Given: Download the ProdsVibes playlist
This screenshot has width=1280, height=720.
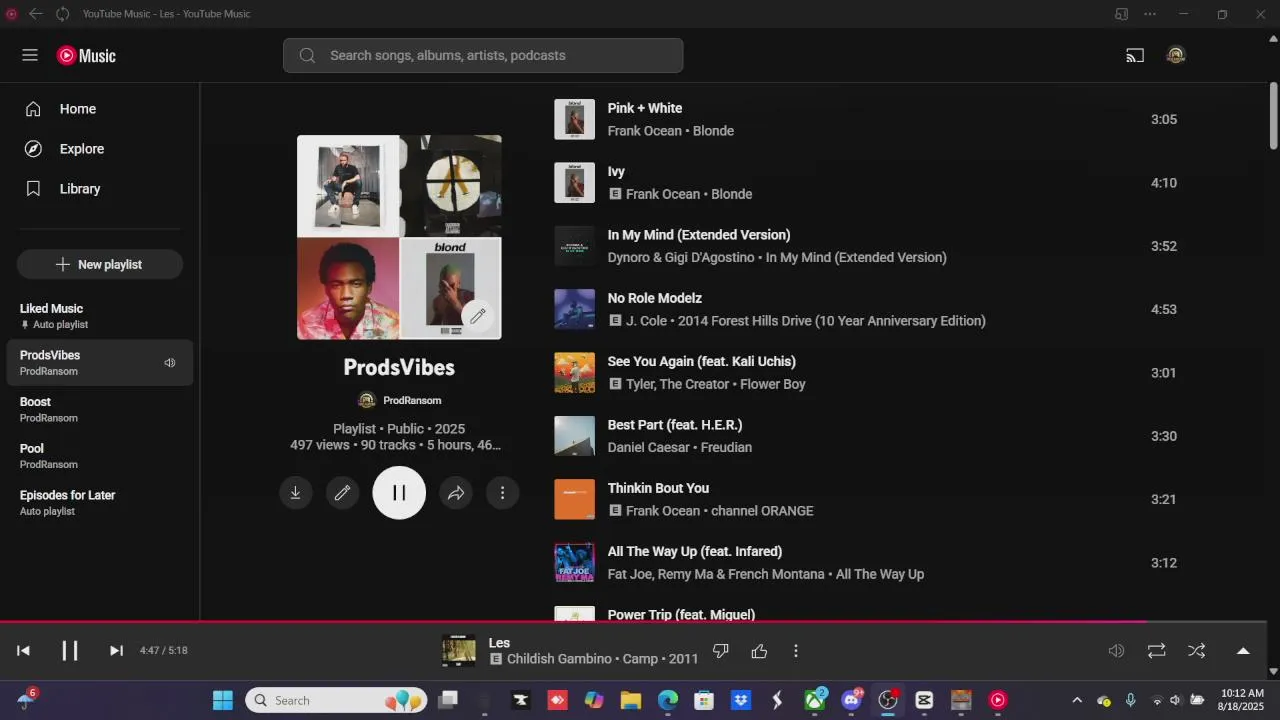Looking at the screenshot, I should coord(296,493).
